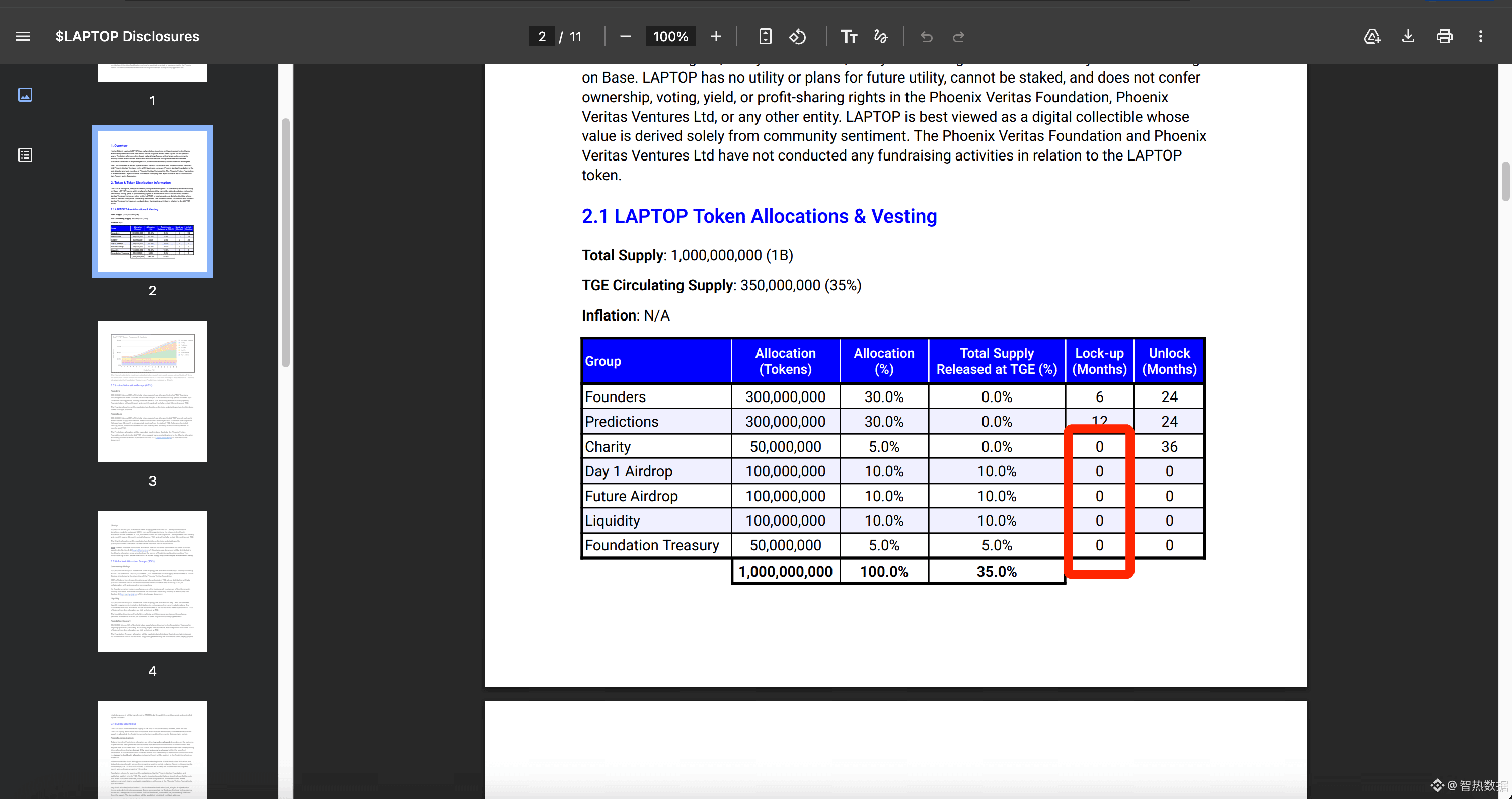This screenshot has width=1512, height=799.
Task: Open page 4 thumbnail
Action: pyautogui.click(x=152, y=581)
